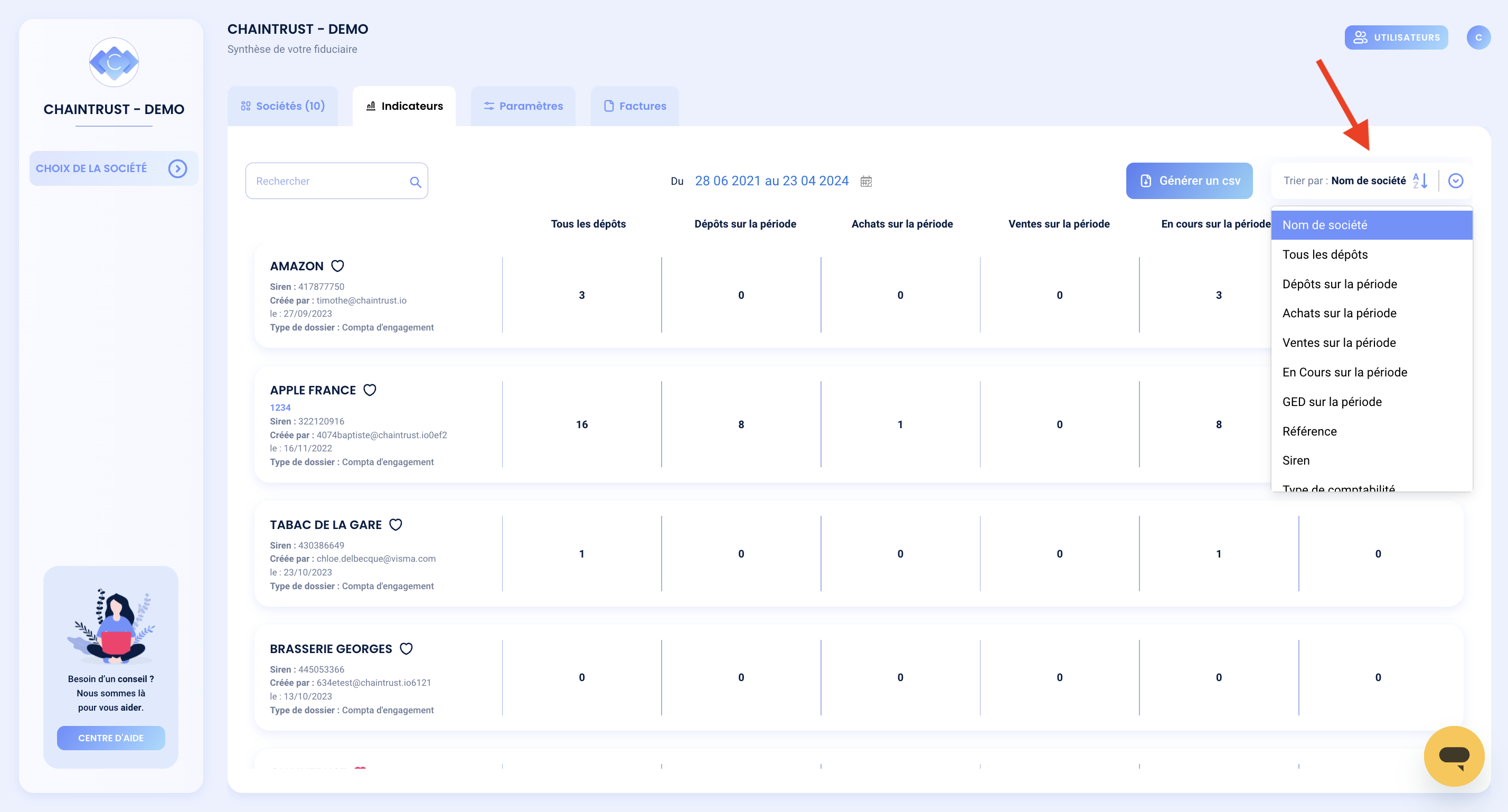Toggle the favorite heart for BRASSERIE GEORGES

tap(406, 649)
